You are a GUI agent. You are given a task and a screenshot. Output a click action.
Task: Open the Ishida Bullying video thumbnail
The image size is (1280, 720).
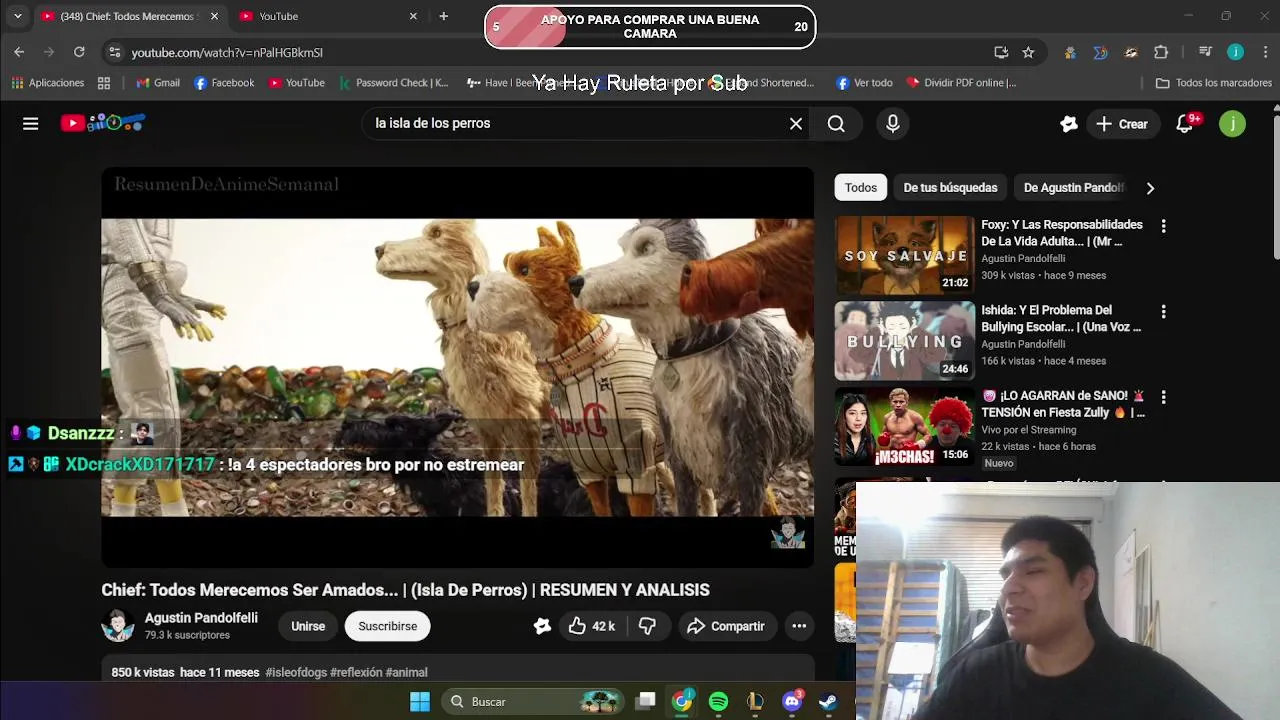click(904, 341)
